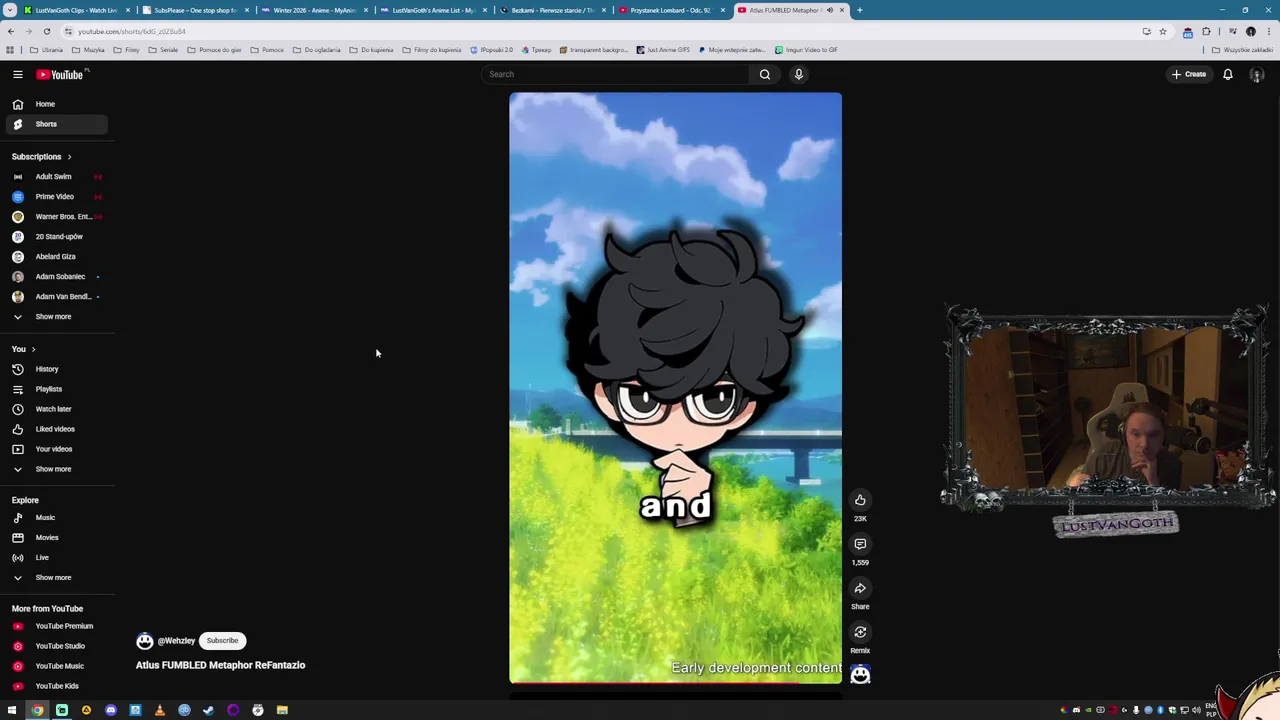
Task: Open the YouTube hamburger guide menu
Action: coord(17,74)
